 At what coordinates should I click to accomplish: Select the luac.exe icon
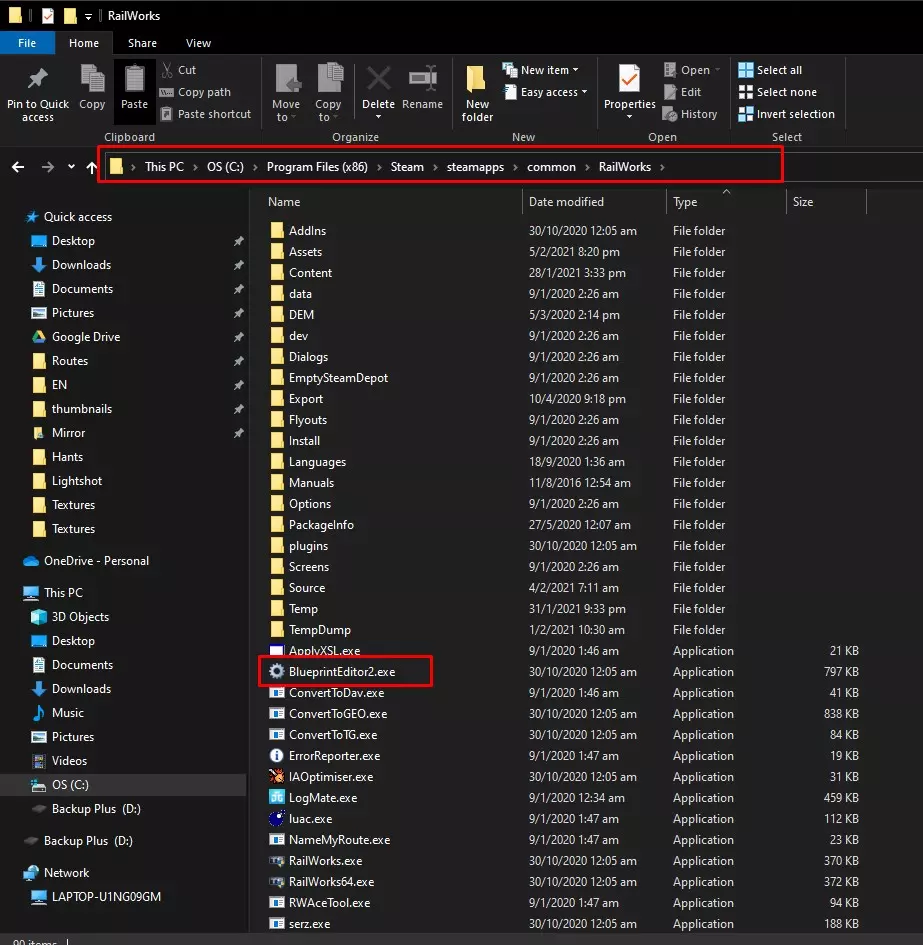tap(277, 818)
